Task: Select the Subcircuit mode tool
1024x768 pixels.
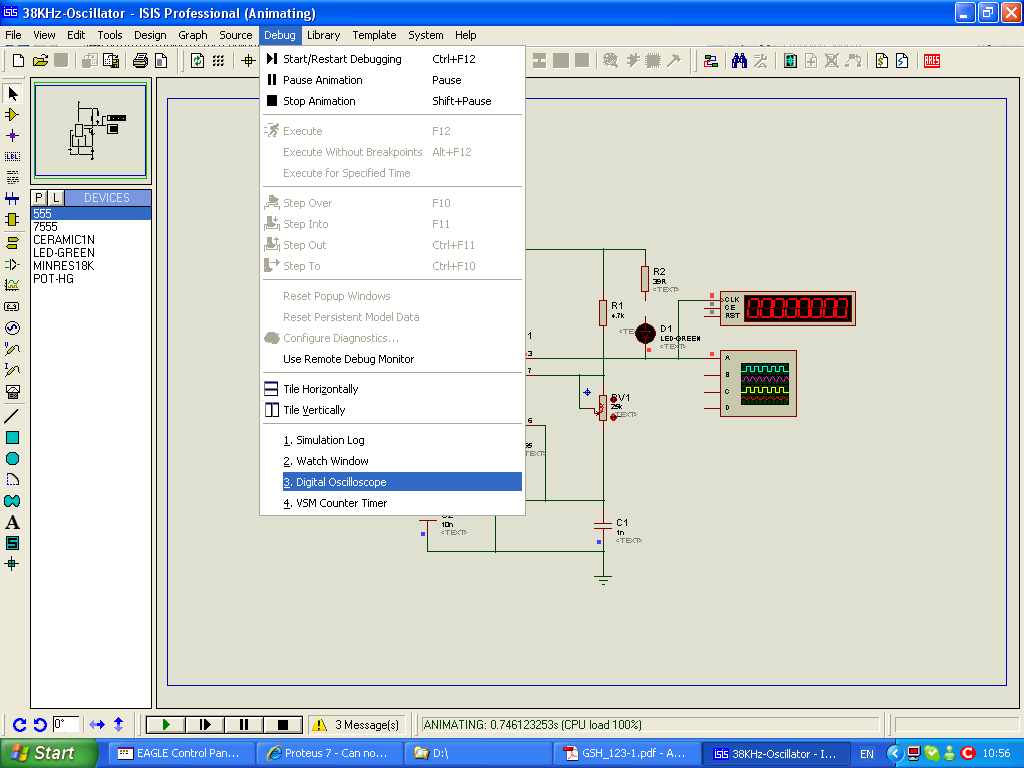Action: 12,219
